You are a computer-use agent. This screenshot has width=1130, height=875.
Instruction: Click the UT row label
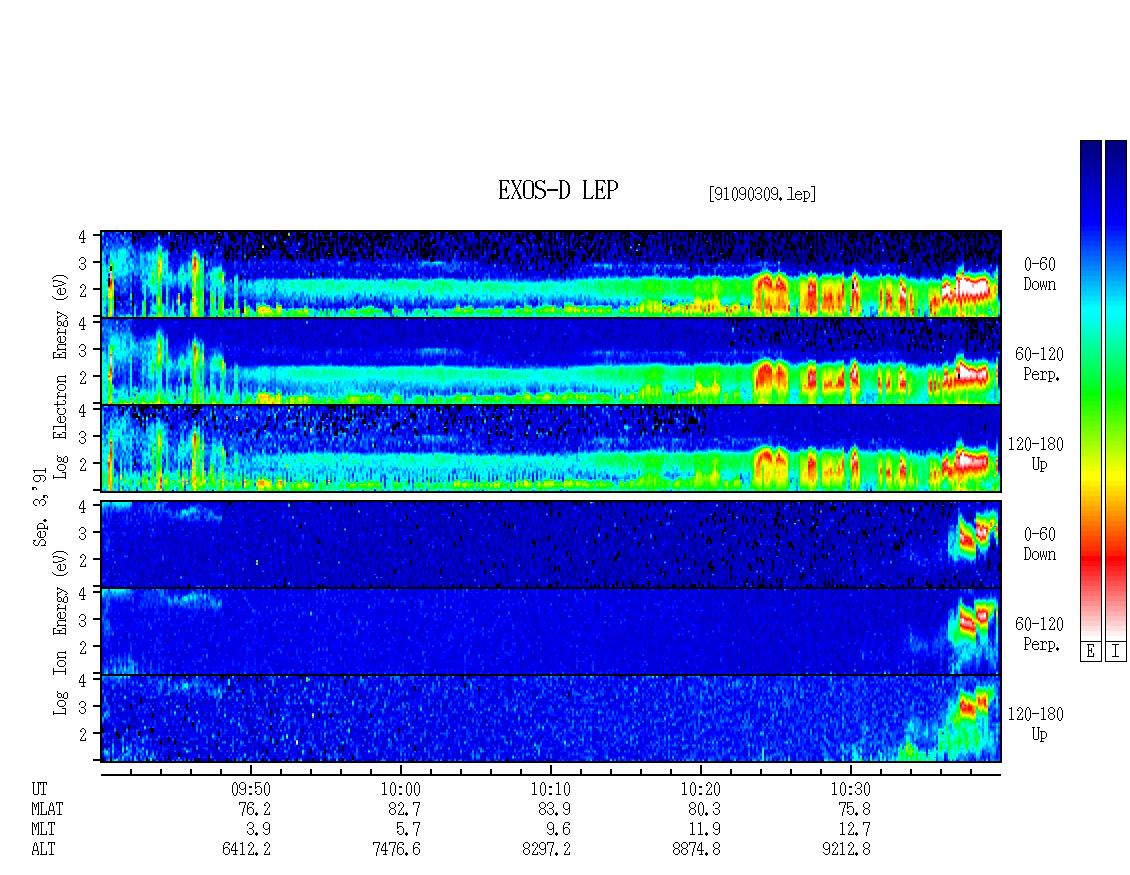(x=39, y=789)
